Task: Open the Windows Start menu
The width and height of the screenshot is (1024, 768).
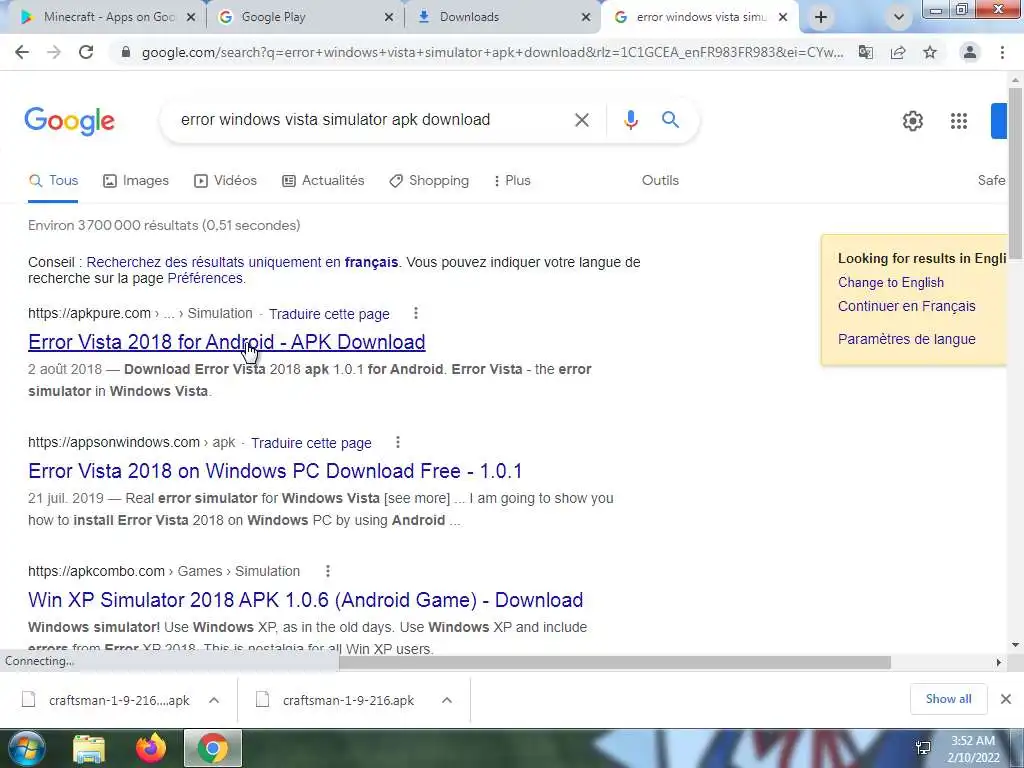Action: (x=26, y=748)
